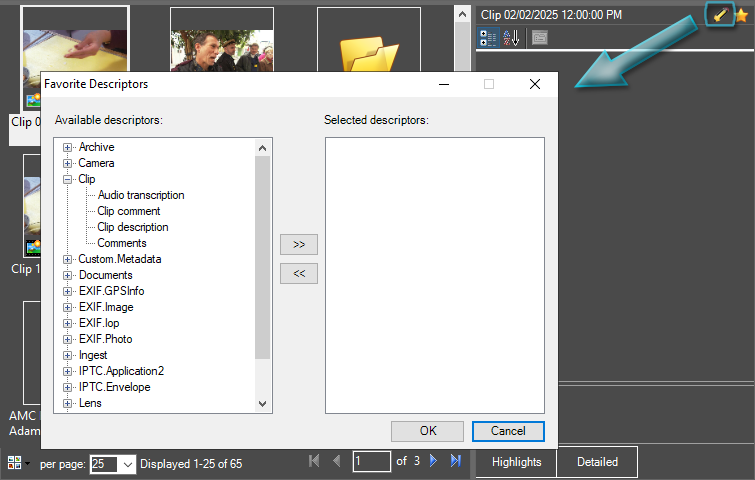Screen dimensions: 755x480
Task: Click the descriptor tree scrollbar thumb
Action: (262, 258)
